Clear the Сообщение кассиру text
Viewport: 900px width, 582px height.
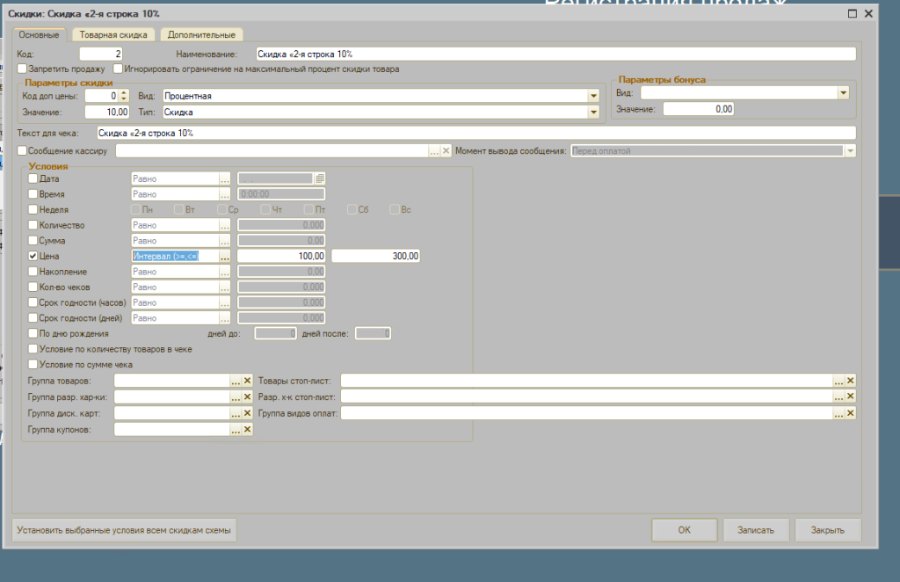[445, 151]
